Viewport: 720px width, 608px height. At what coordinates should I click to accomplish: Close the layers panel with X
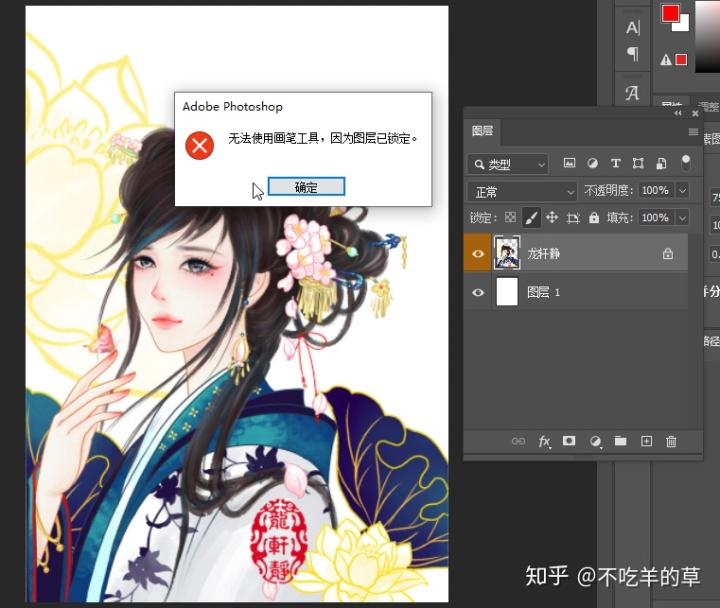click(695, 113)
